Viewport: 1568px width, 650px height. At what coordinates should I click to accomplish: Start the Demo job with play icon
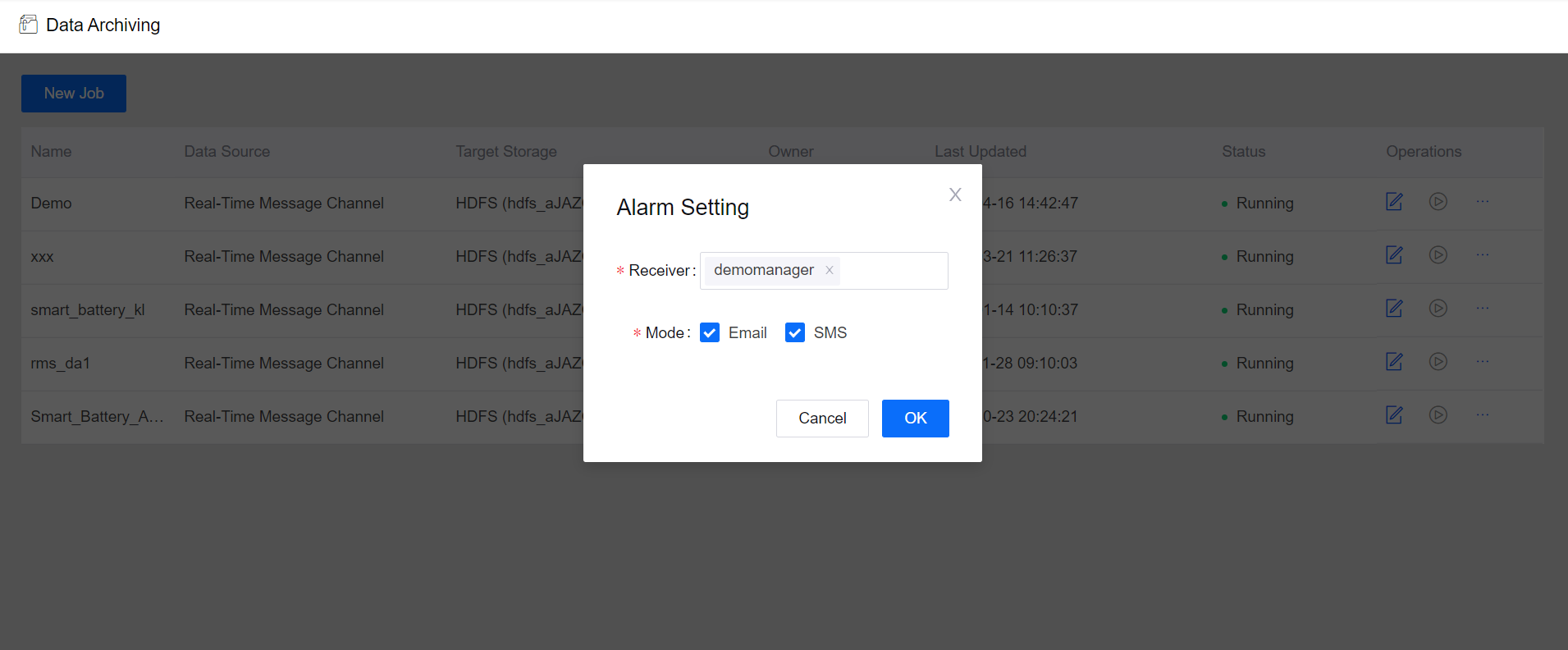point(1438,201)
